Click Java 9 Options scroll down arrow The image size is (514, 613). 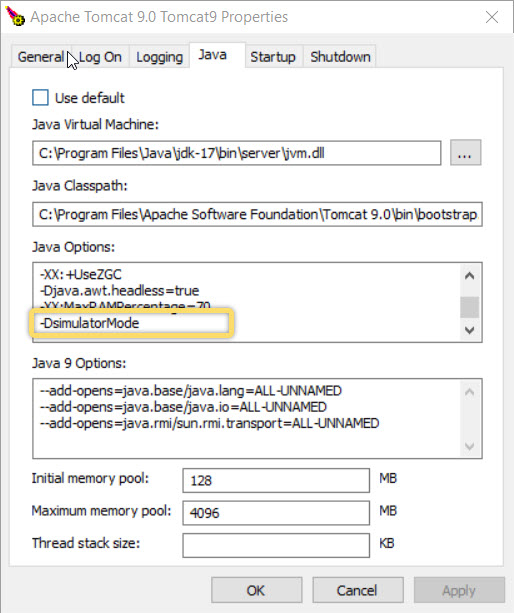pyautogui.click(x=469, y=446)
